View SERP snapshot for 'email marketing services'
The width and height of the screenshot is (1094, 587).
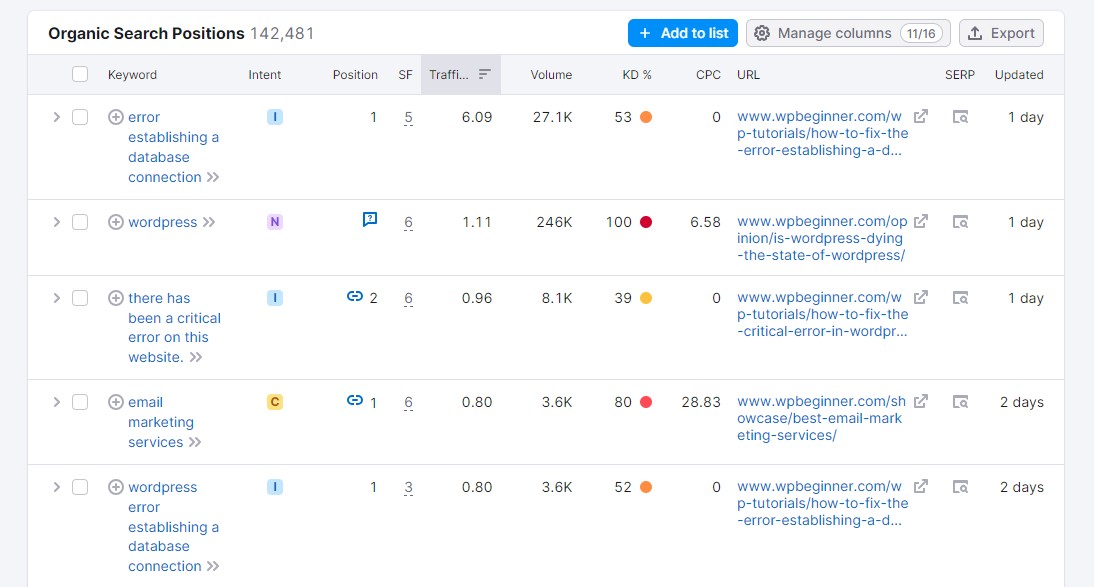pos(961,402)
